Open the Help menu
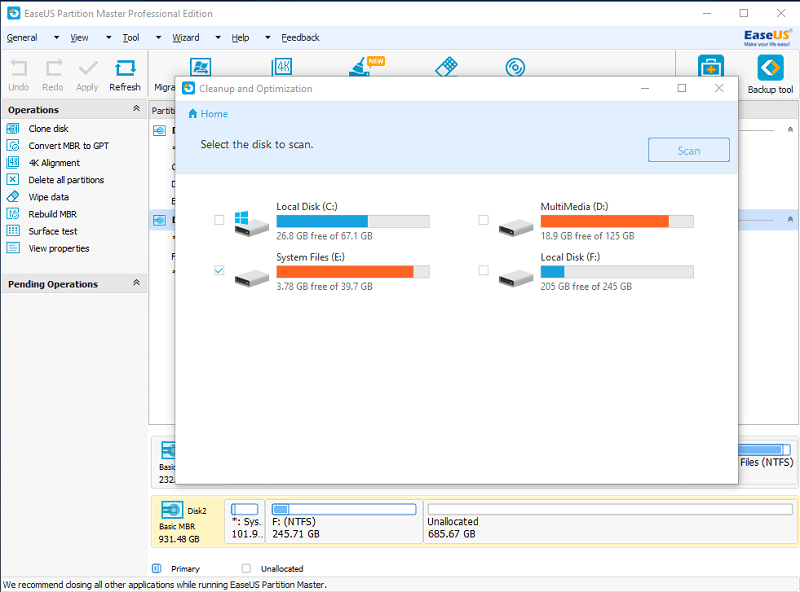This screenshot has height=592, width=800. click(x=240, y=38)
